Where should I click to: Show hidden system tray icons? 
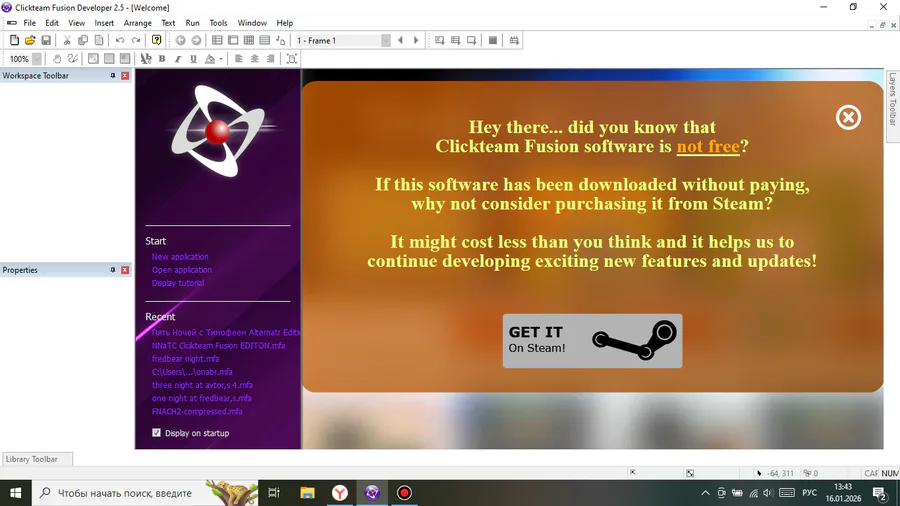pyautogui.click(x=705, y=493)
